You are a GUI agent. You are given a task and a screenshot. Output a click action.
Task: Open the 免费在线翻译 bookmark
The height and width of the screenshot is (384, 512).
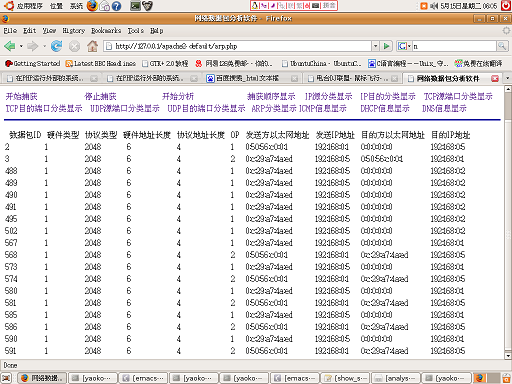[x=479, y=63]
